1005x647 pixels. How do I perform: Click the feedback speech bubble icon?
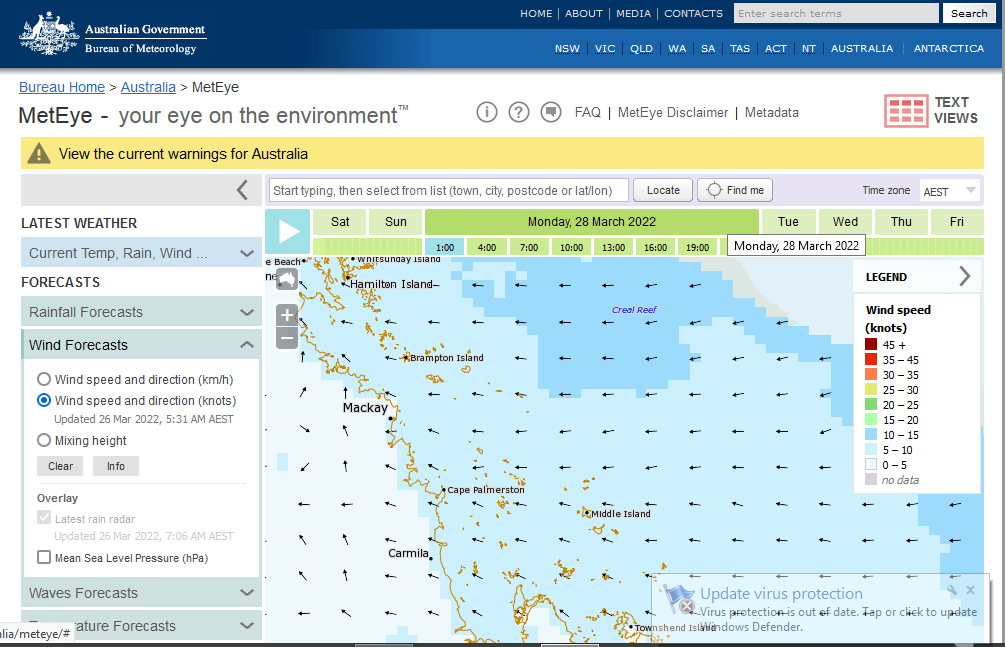tap(551, 112)
